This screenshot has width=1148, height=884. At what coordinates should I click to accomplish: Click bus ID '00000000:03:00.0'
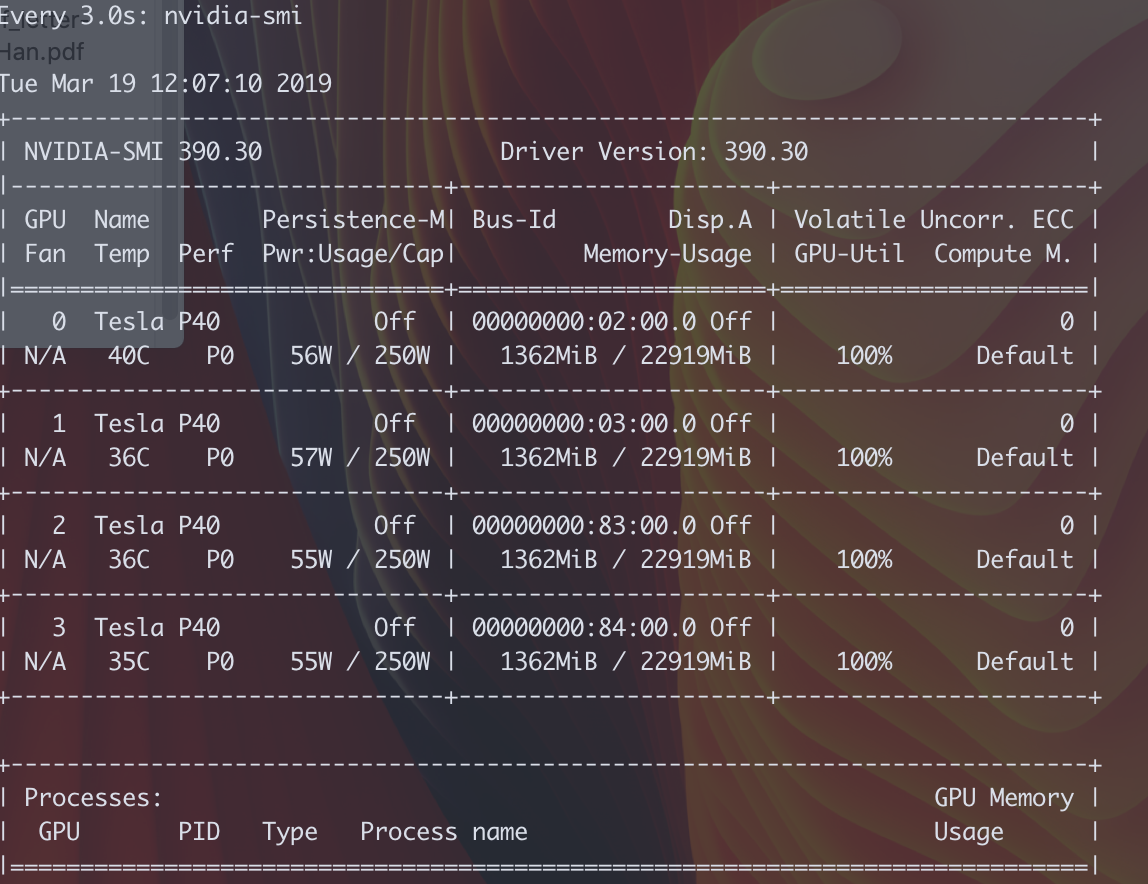[584, 423]
